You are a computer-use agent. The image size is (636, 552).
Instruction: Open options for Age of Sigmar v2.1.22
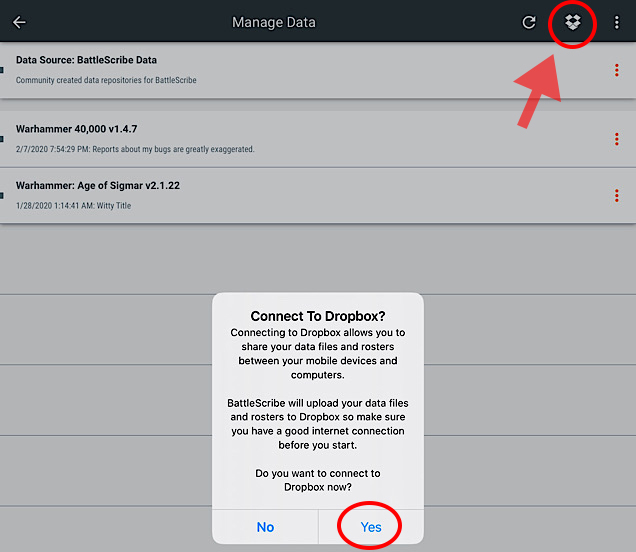tap(617, 195)
